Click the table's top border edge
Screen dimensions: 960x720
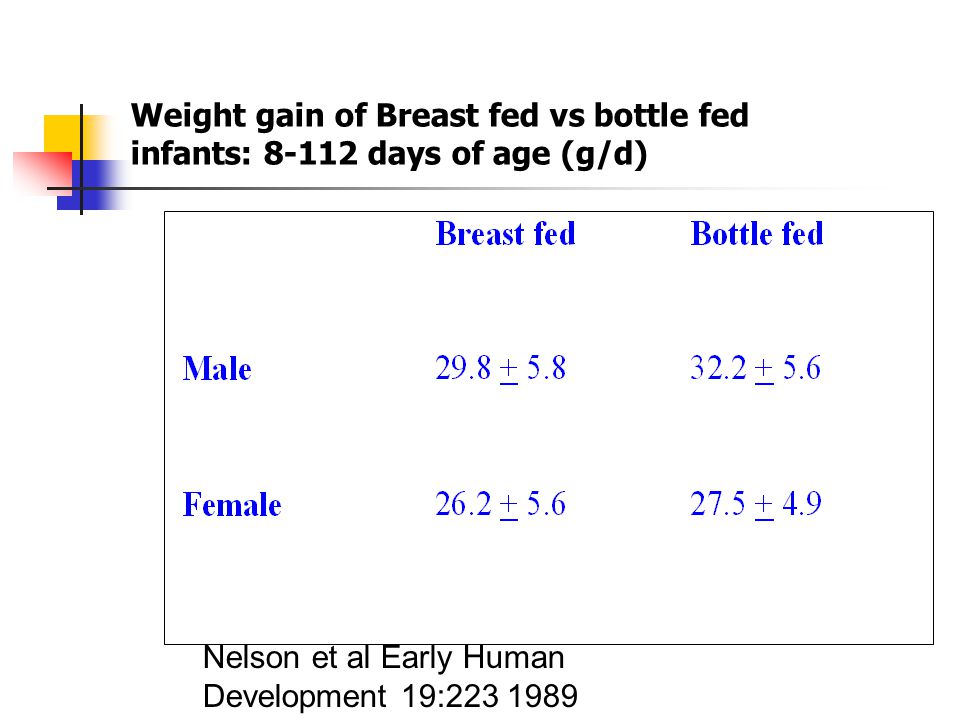coord(549,212)
